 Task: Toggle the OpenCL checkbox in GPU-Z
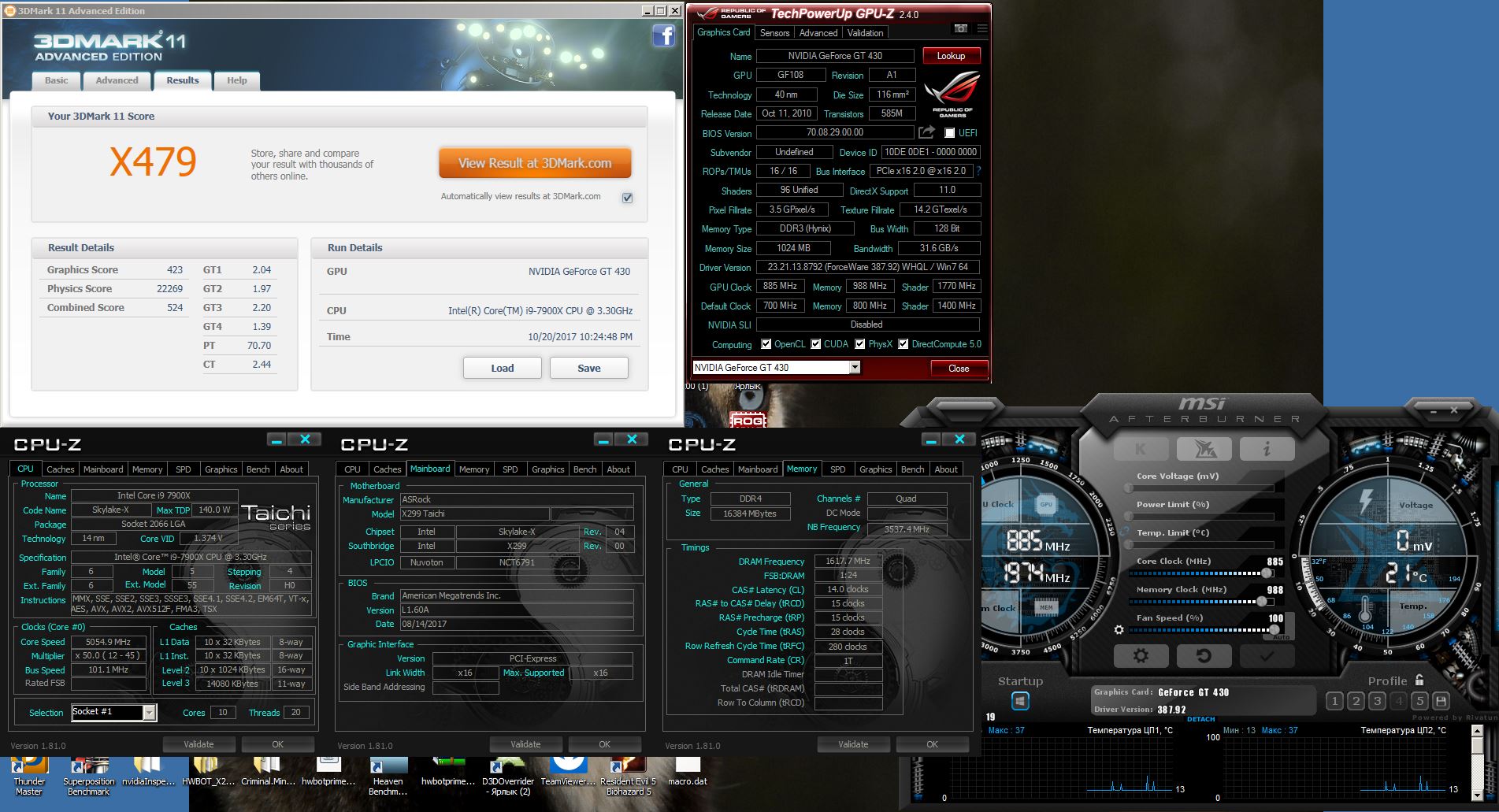pyautogui.click(x=766, y=344)
